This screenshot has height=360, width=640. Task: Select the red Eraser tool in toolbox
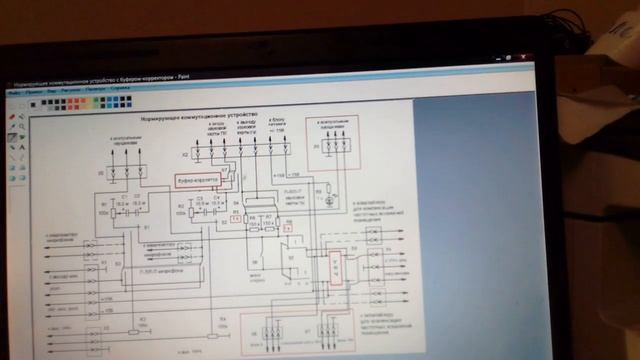click(x=12, y=117)
